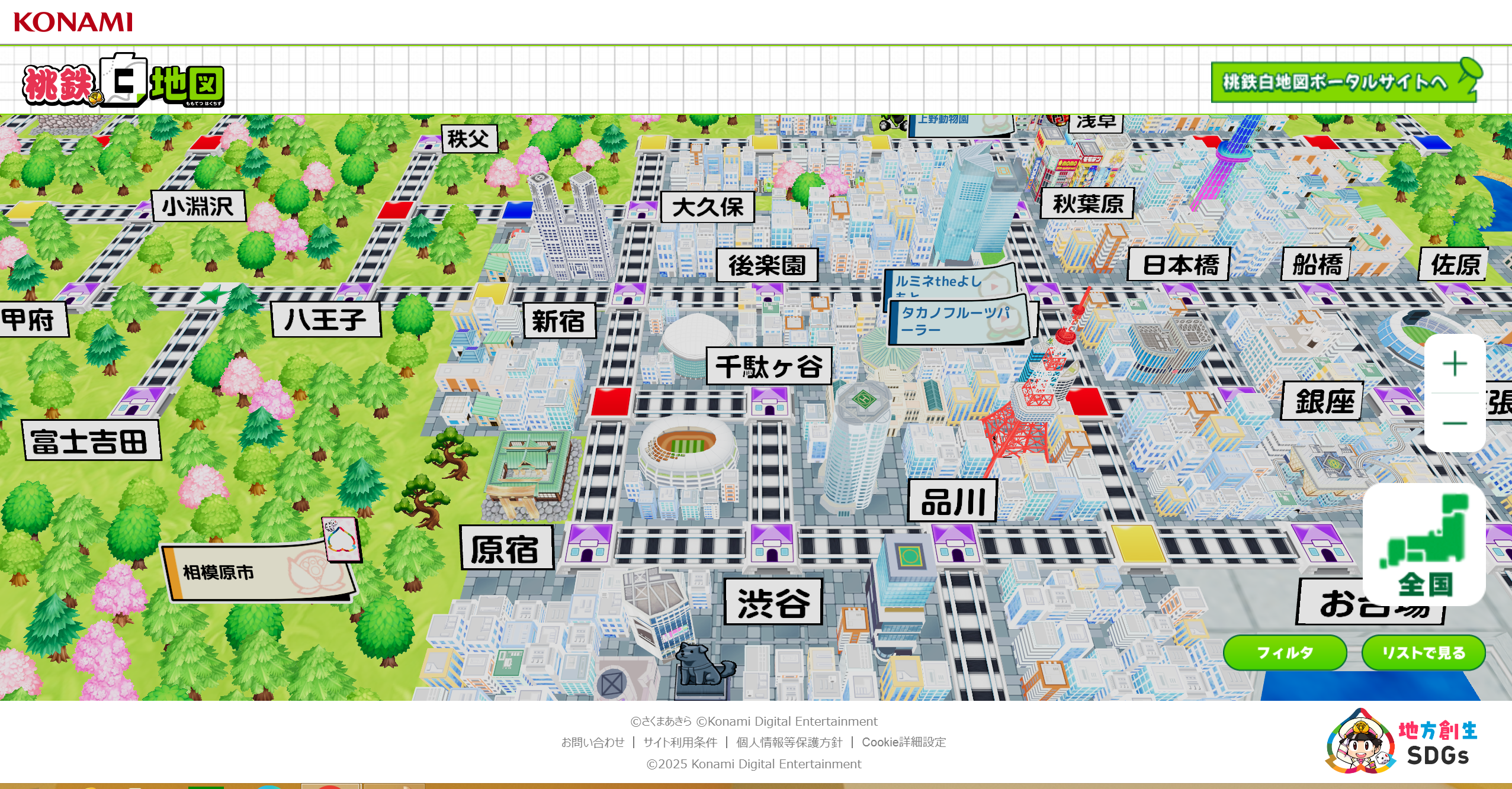Click the red square left of 千駄ヶ谷 stadium
Image resolution: width=1512 pixels, height=789 pixels.
[611, 402]
